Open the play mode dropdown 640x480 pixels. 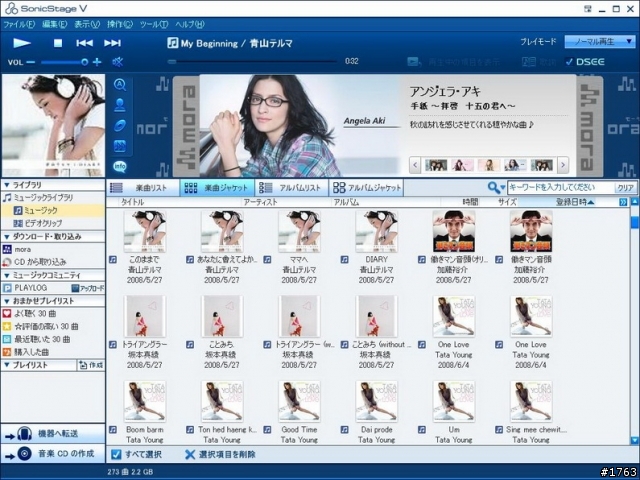click(600, 41)
